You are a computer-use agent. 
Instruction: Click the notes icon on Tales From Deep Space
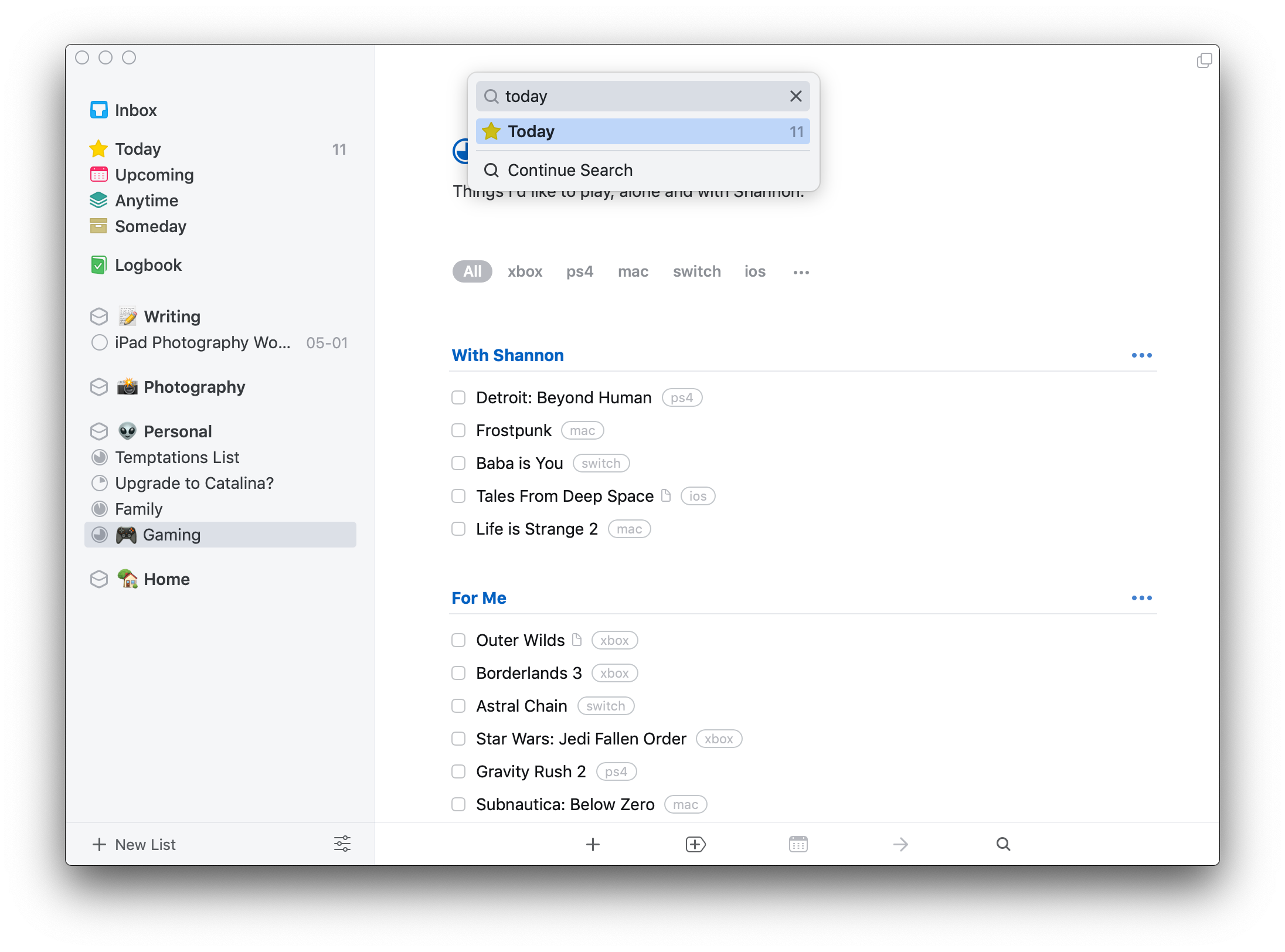[666, 495]
